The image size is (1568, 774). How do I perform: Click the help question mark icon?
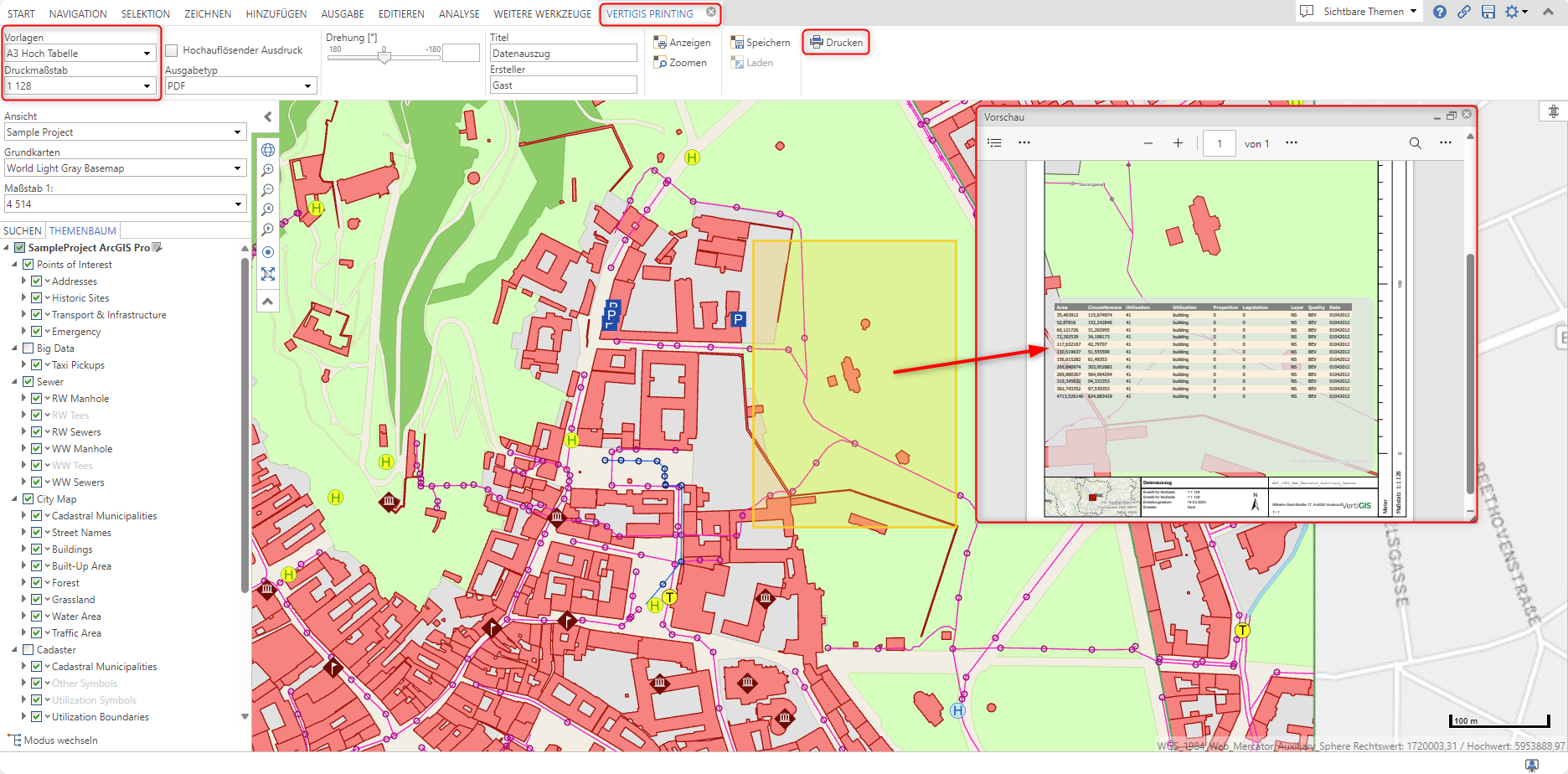point(1439,12)
